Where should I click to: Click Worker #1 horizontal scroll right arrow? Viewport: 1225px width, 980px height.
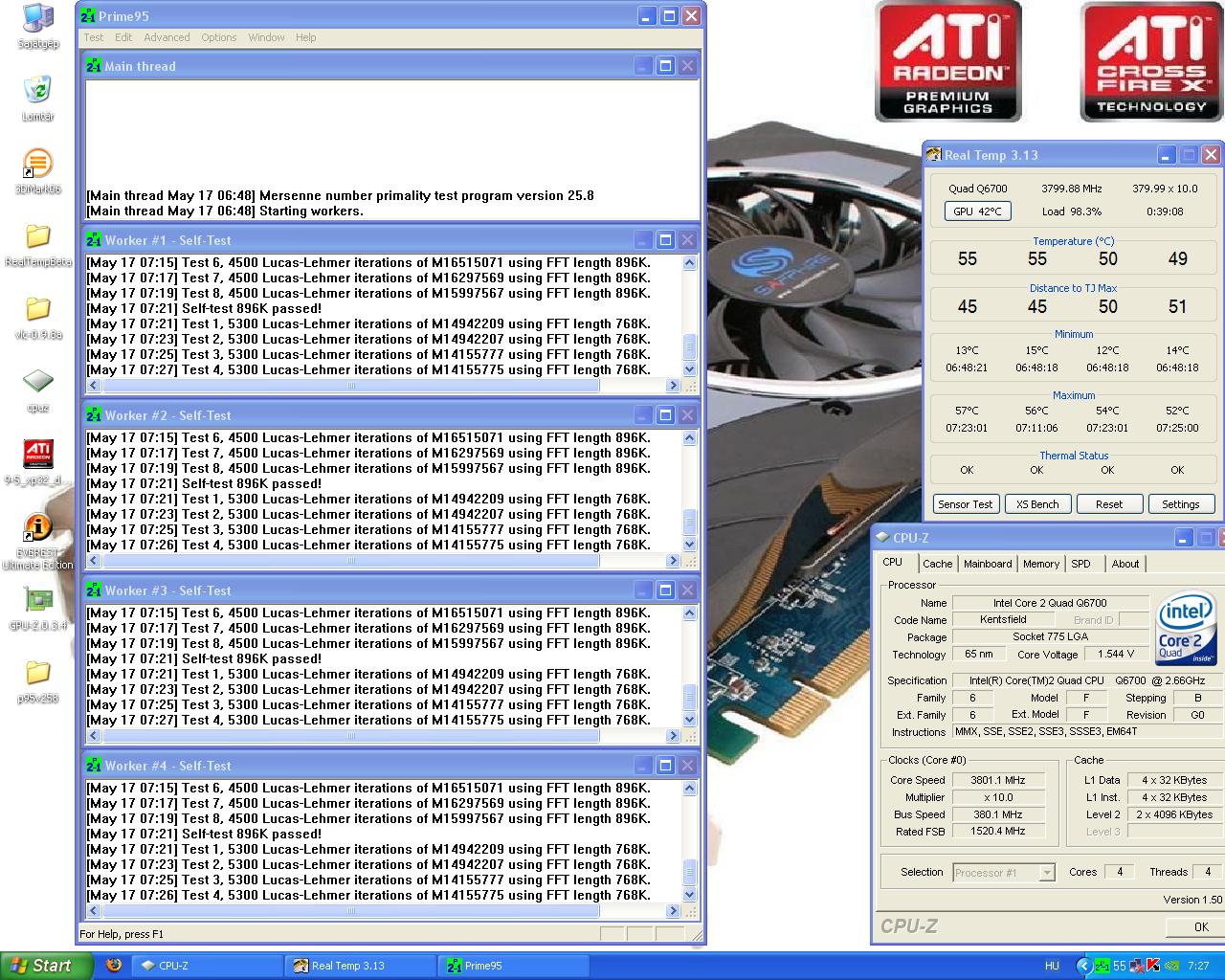(x=673, y=386)
